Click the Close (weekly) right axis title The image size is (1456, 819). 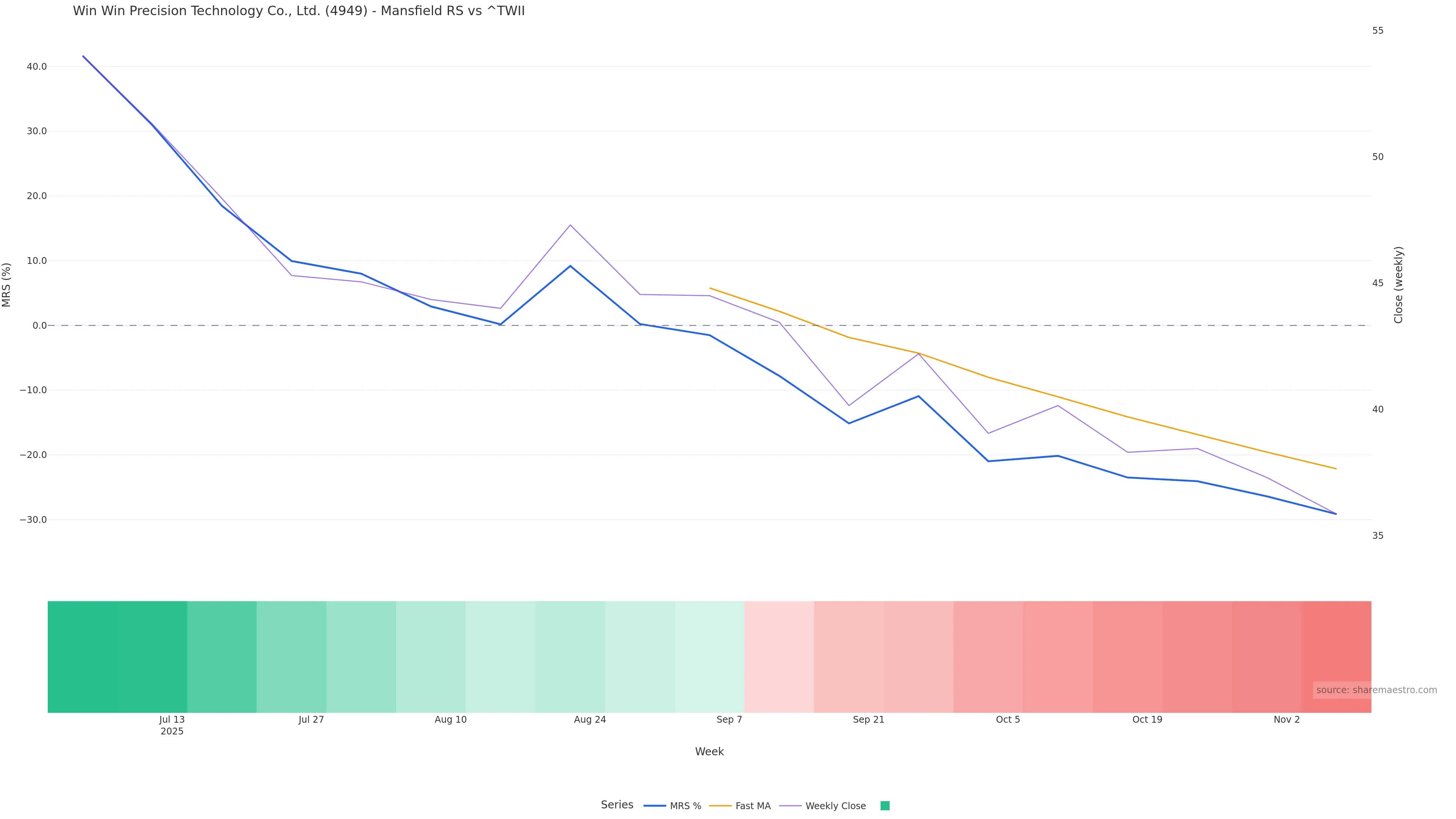point(1398,285)
